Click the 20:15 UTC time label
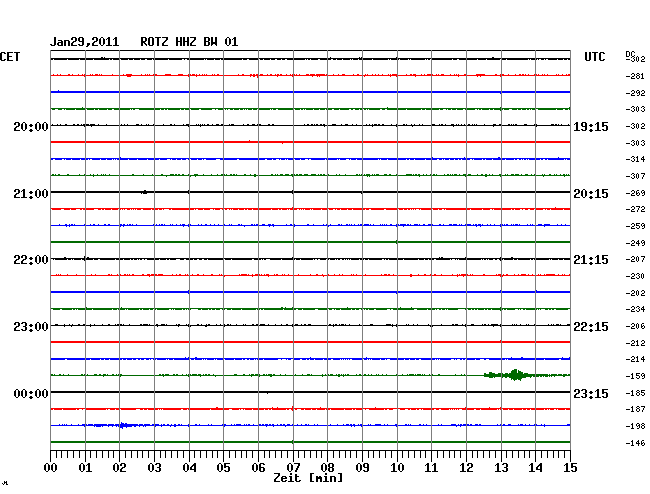The image size is (650, 494). point(591,194)
